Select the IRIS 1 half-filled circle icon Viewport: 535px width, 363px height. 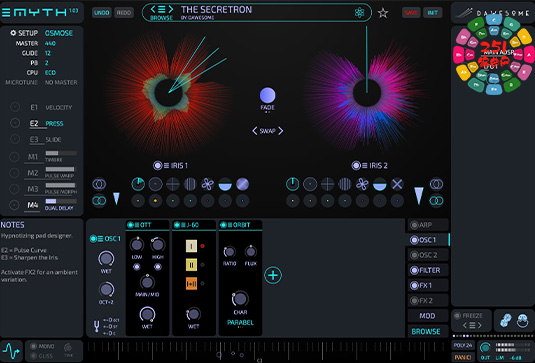pos(225,184)
